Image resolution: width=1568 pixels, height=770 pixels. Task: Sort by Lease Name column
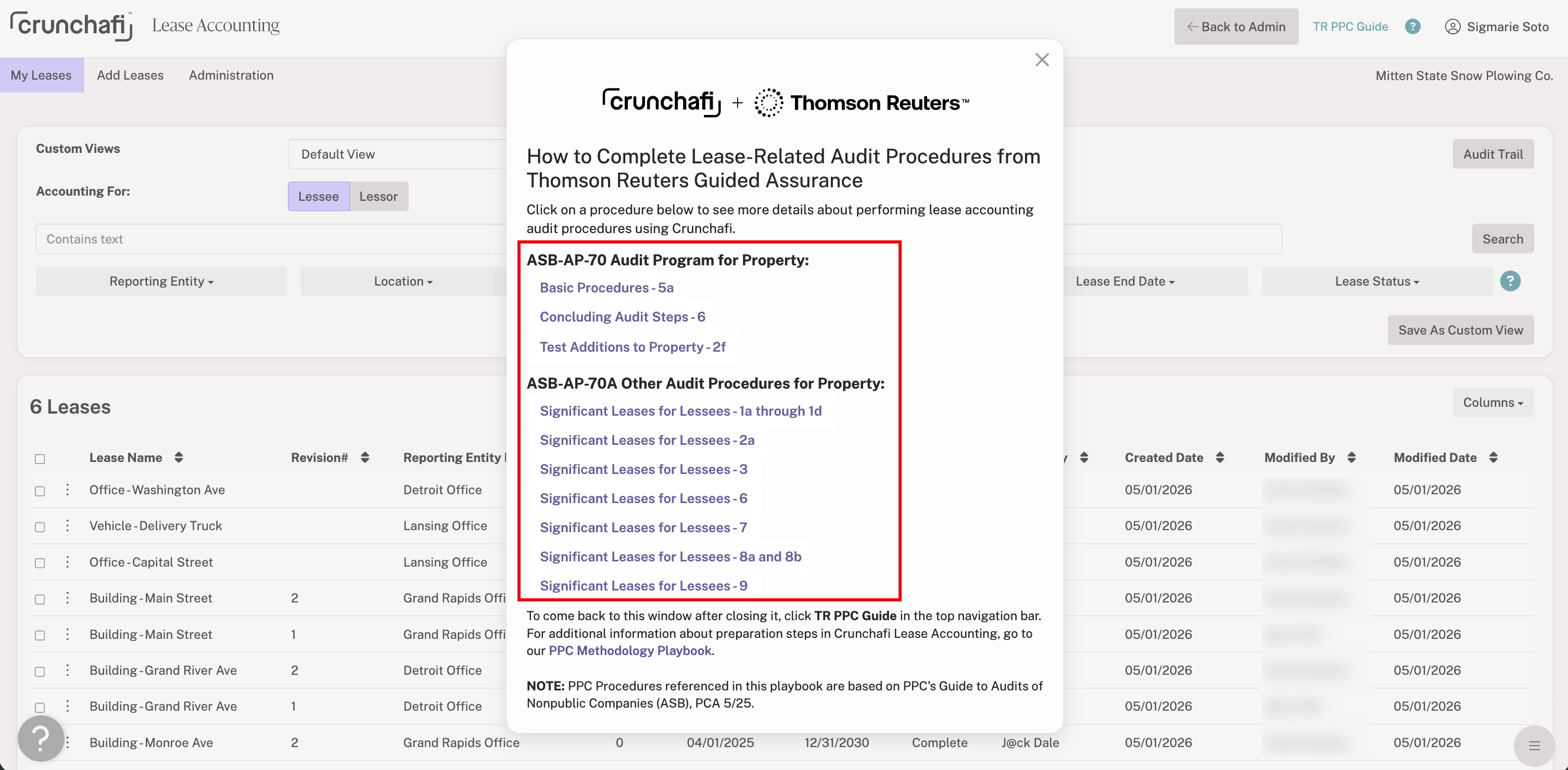coord(179,457)
